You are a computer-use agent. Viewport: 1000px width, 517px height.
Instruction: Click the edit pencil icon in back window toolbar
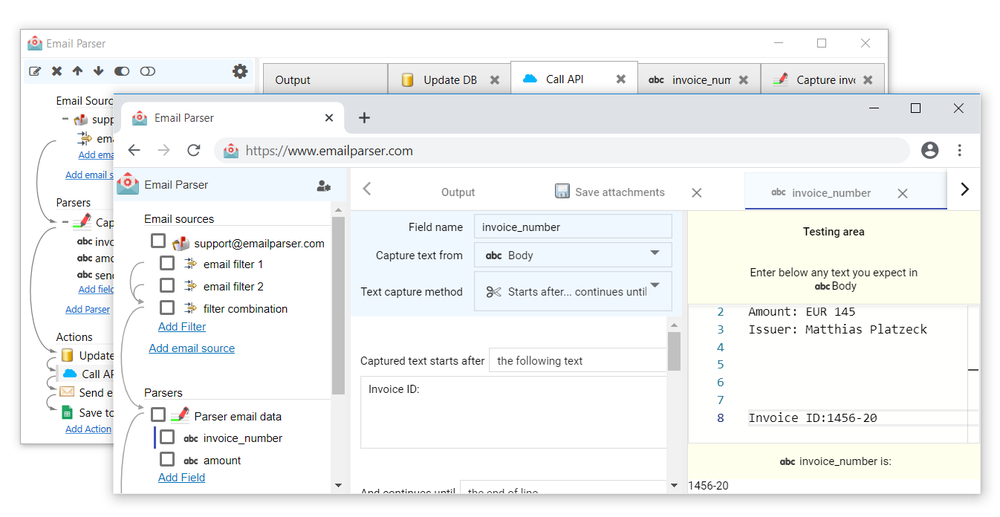35,71
